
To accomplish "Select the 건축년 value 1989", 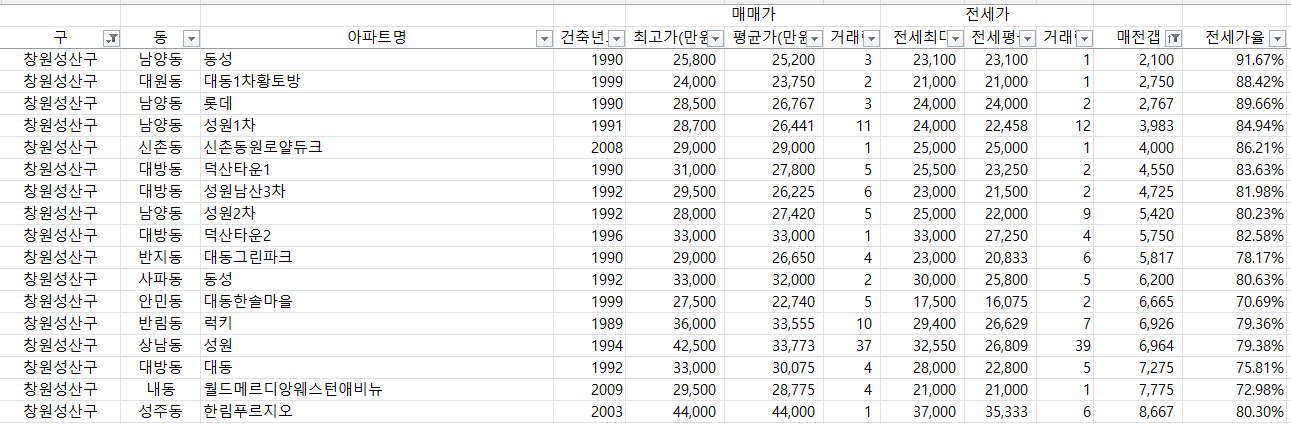I will pos(591,323).
